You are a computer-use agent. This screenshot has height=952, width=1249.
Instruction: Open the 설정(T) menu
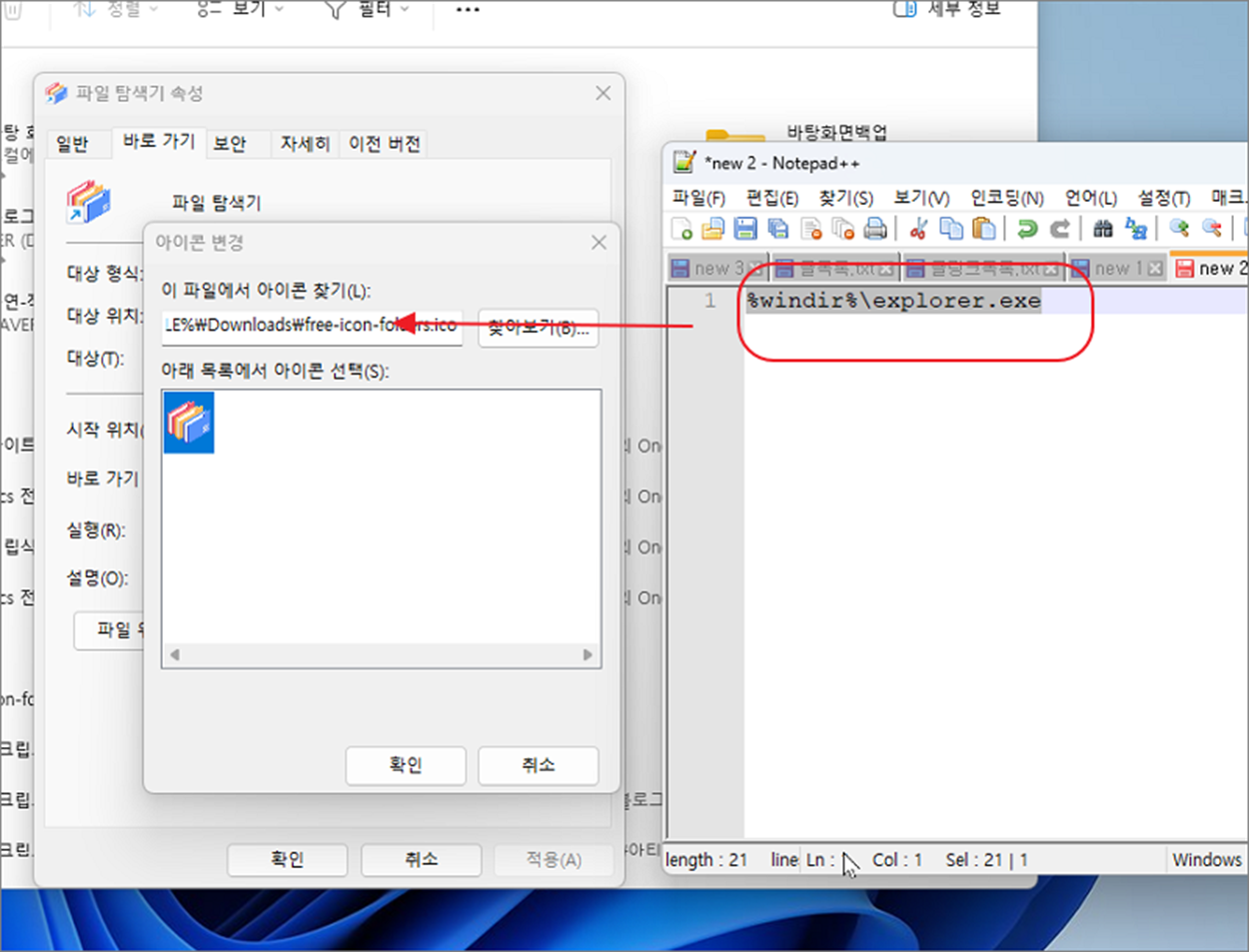pyautogui.click(x=1164, y=197)
